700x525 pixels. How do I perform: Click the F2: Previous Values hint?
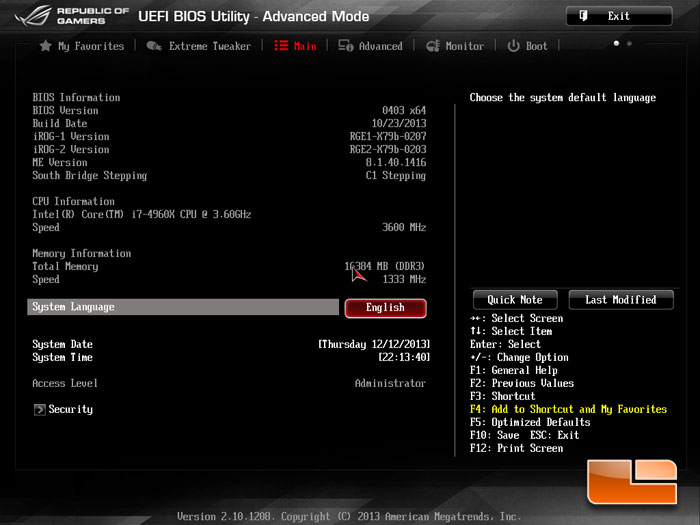coord(522,383)
